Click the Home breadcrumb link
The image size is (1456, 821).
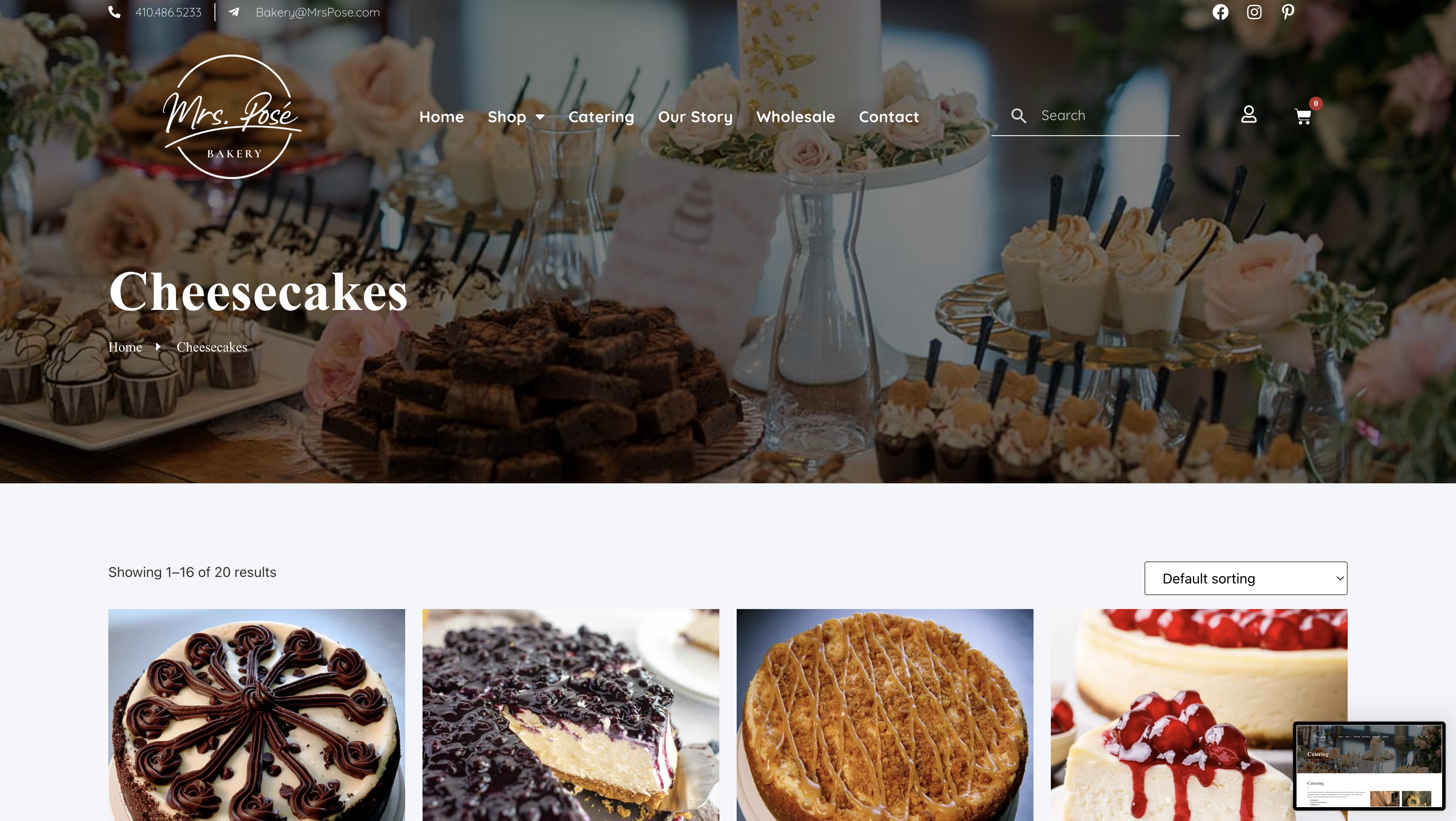click(125, 347)
